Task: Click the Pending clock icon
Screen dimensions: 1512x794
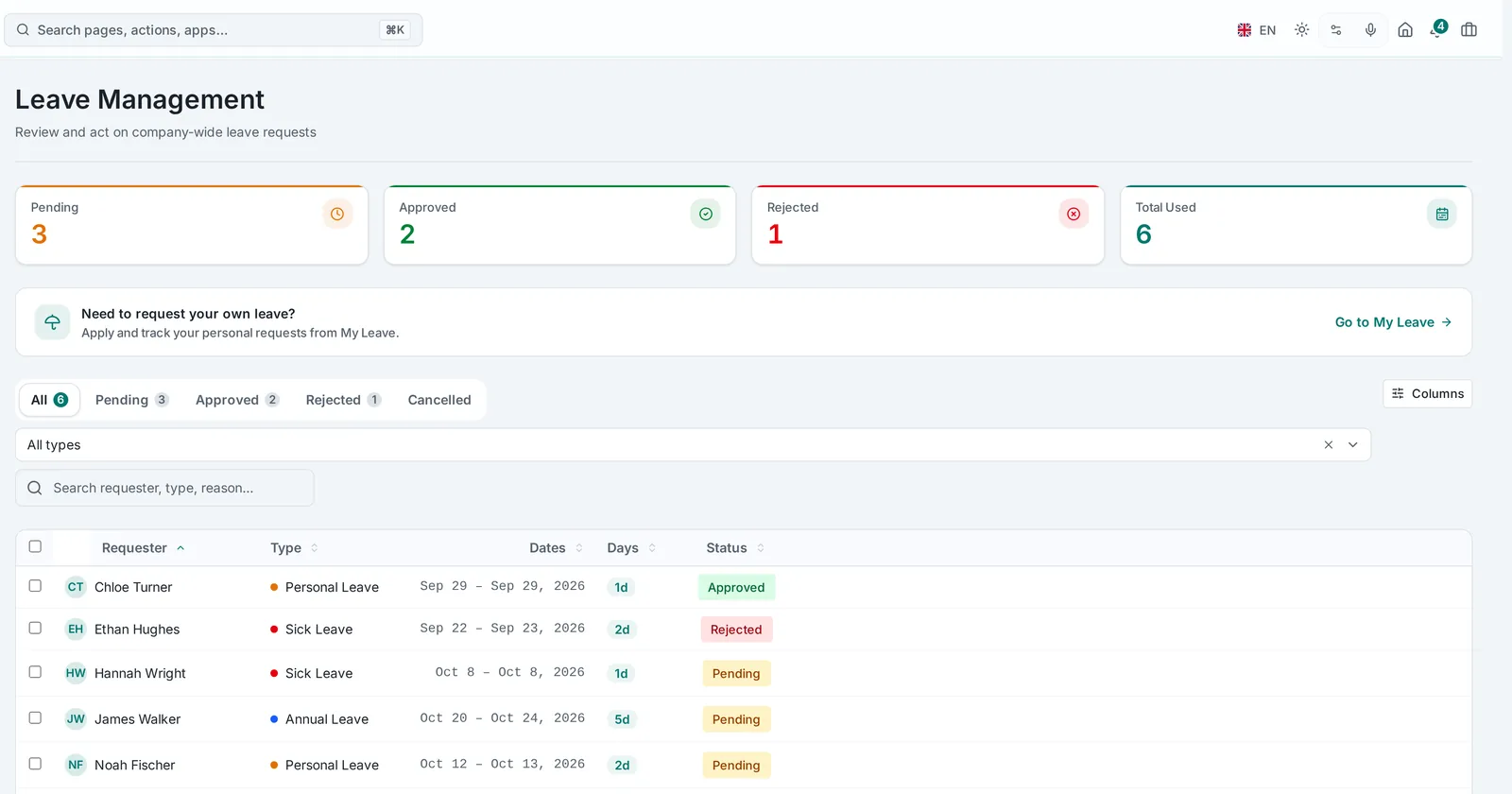Action: [x=337, y=214]
